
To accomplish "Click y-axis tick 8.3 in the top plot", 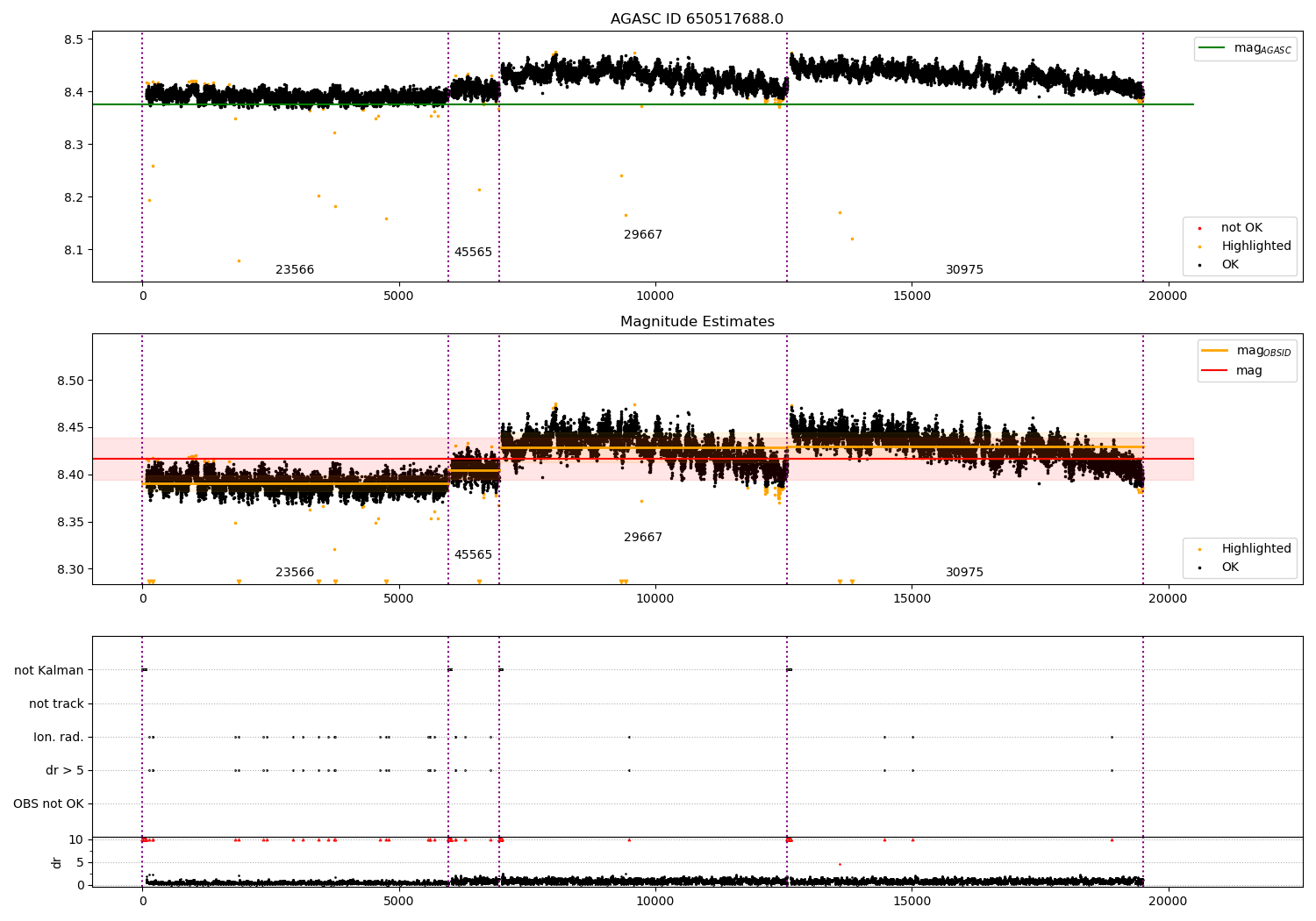I will [74, 146].
